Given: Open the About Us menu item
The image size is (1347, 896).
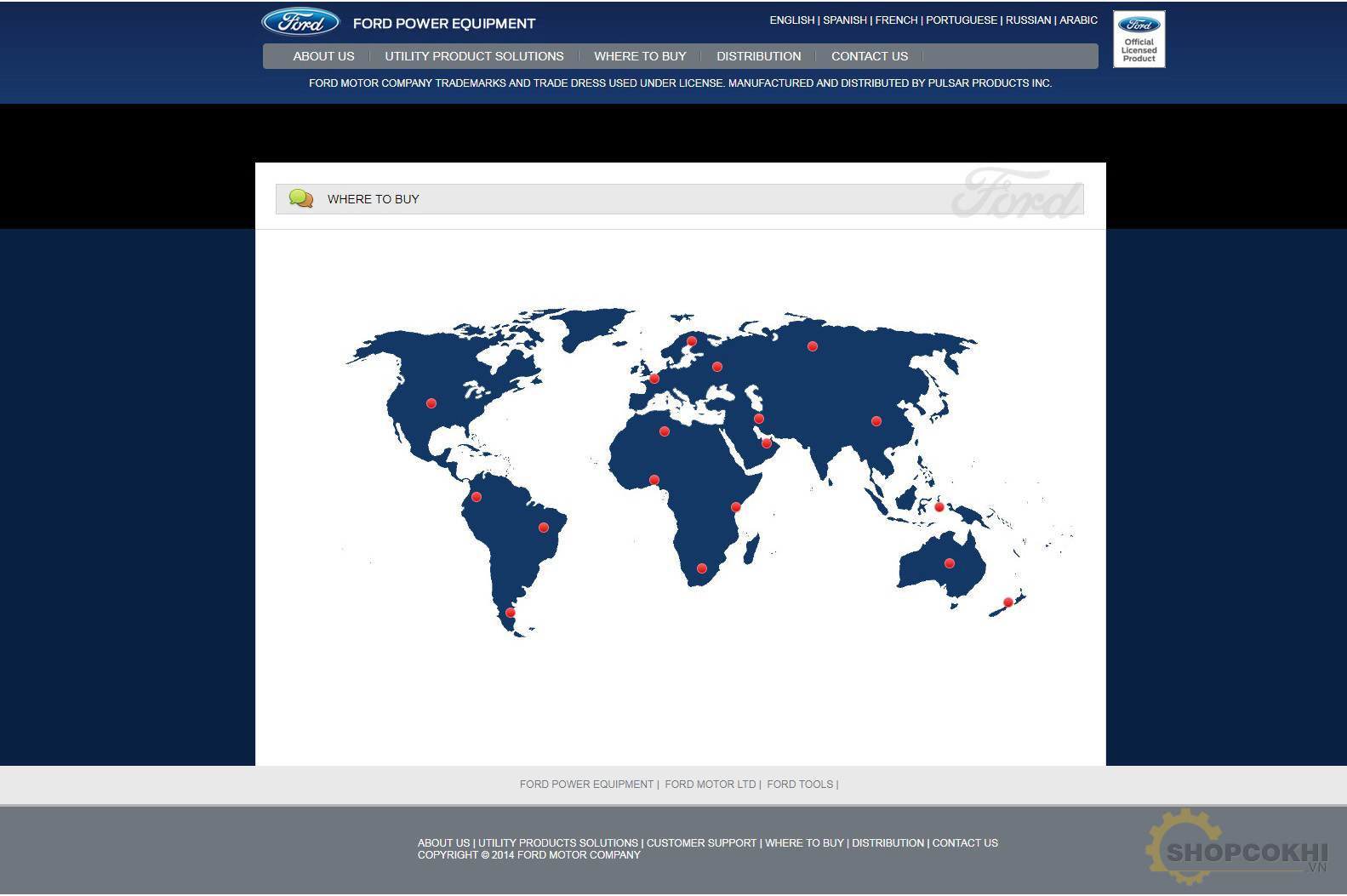Looking at the screenshot, I should pyautogui.click(x=323, y=56).
